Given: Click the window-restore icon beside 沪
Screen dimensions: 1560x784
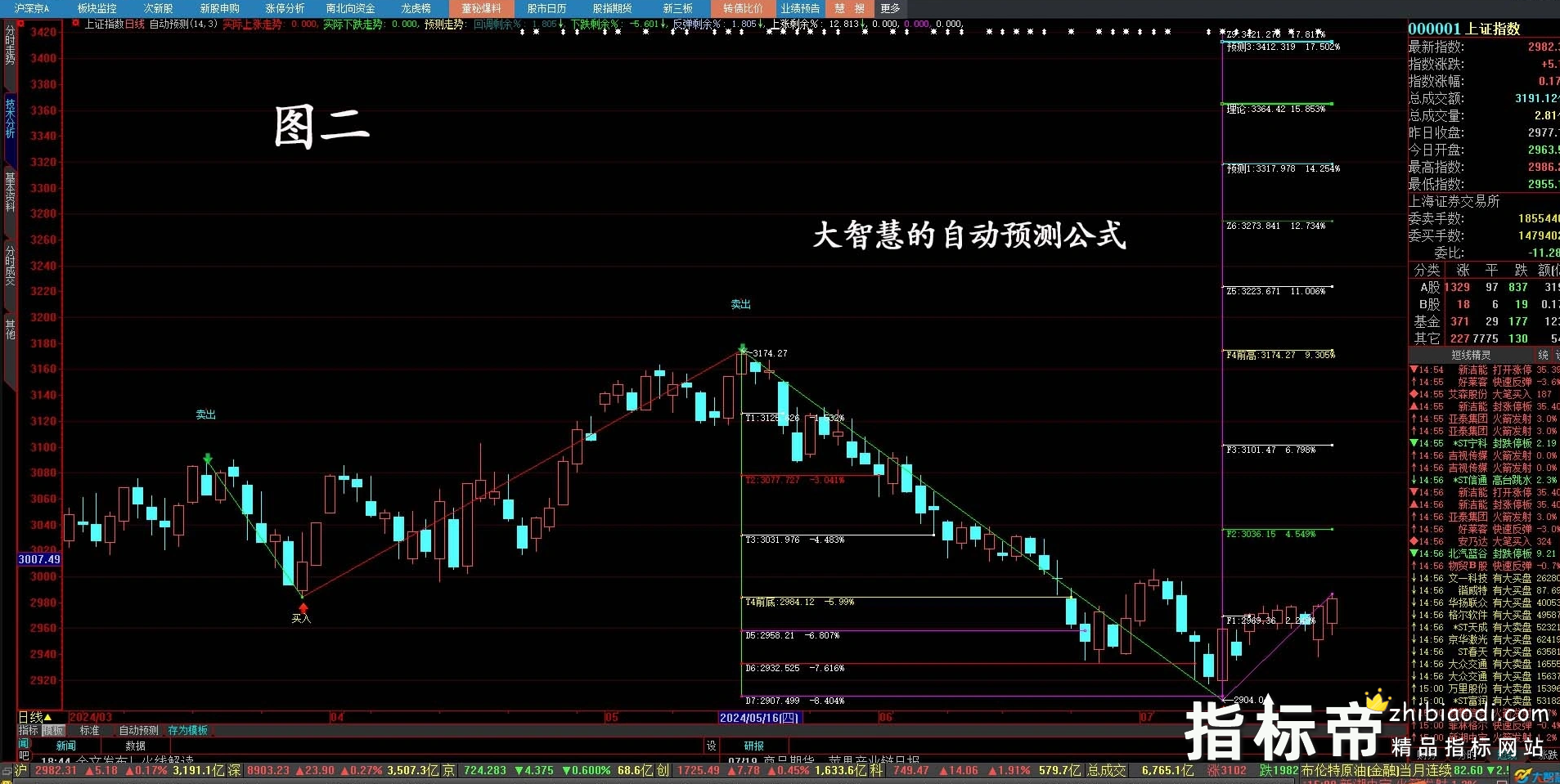Looking at the screenshot, I should [x=7, y=770].
